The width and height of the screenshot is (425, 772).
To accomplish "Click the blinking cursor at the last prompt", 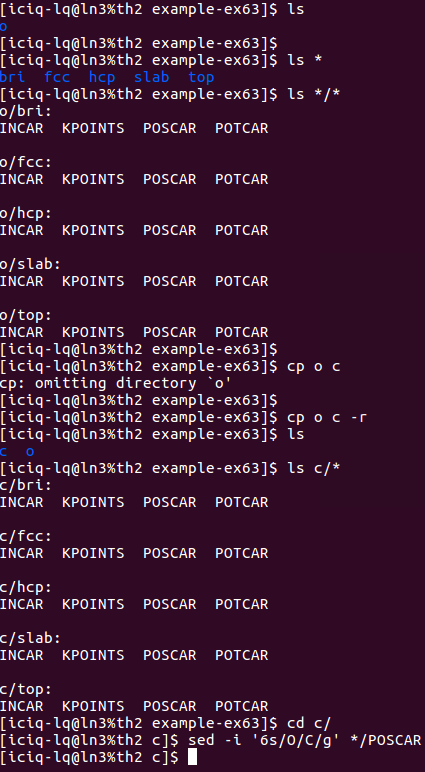I will pyautogui.click(x=192, y=757).
